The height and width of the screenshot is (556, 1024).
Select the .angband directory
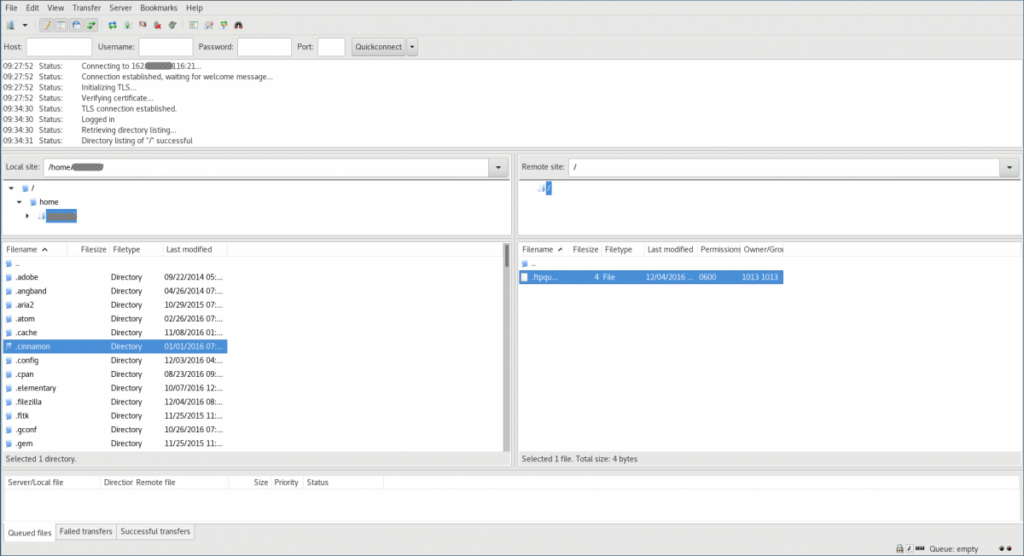pos(115,291)
